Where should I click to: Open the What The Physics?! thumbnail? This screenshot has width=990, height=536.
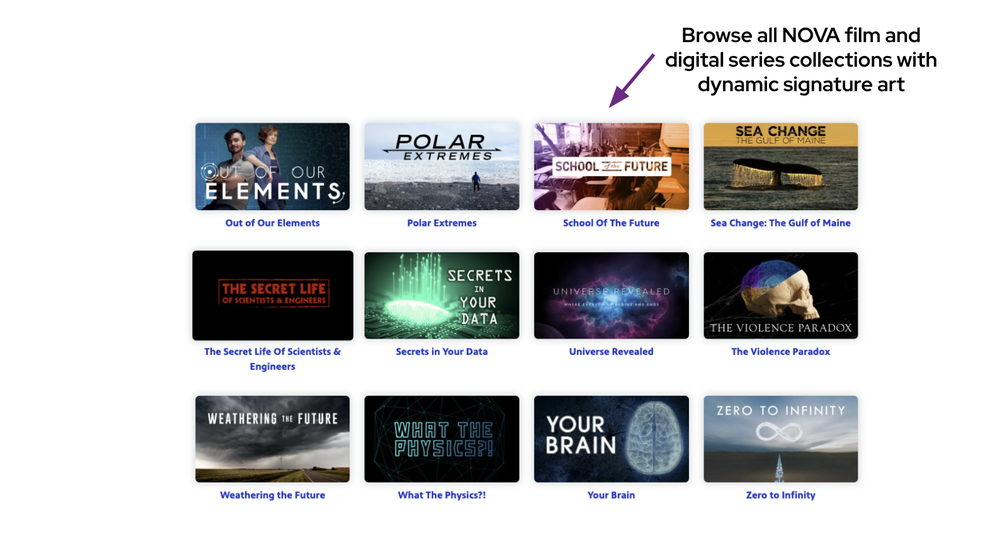click(441, 438)
